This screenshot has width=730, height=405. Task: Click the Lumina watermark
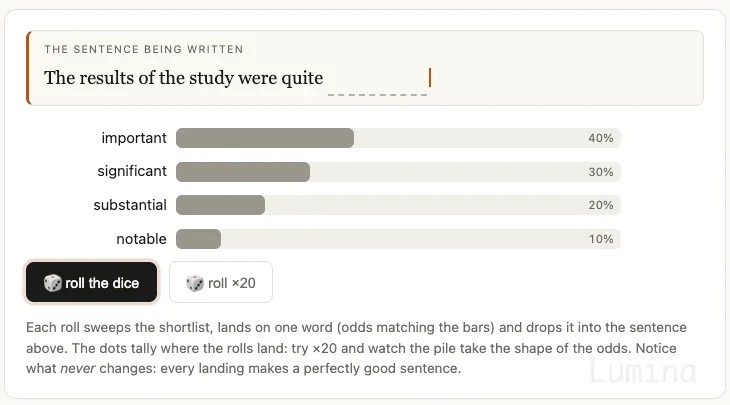tap(643, 371)
